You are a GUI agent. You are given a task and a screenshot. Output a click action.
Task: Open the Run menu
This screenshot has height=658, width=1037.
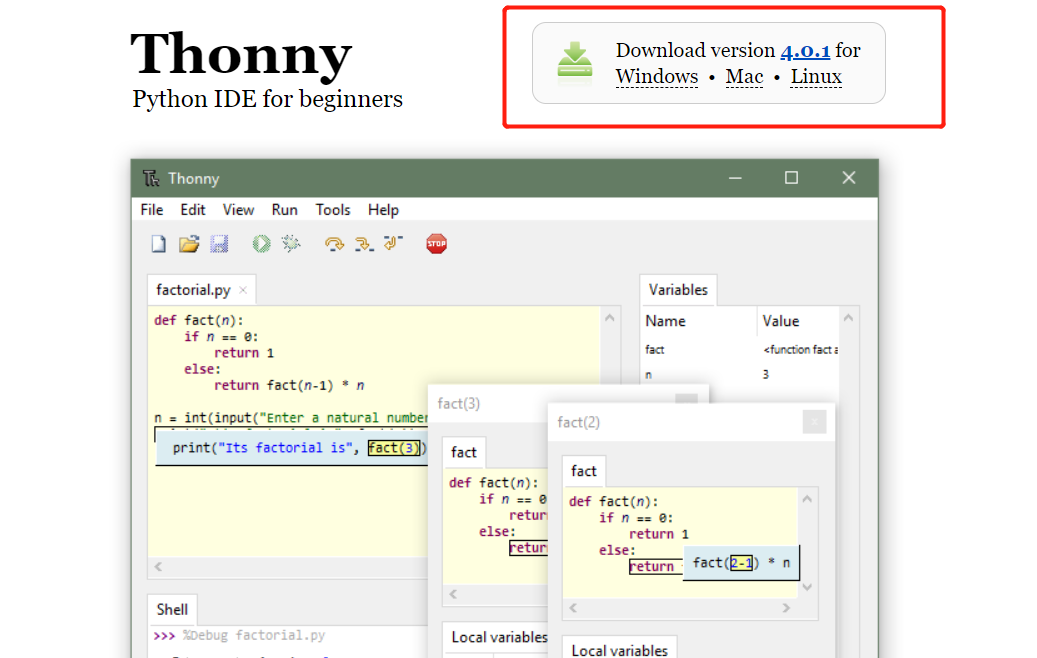click(x=284, y=210)
